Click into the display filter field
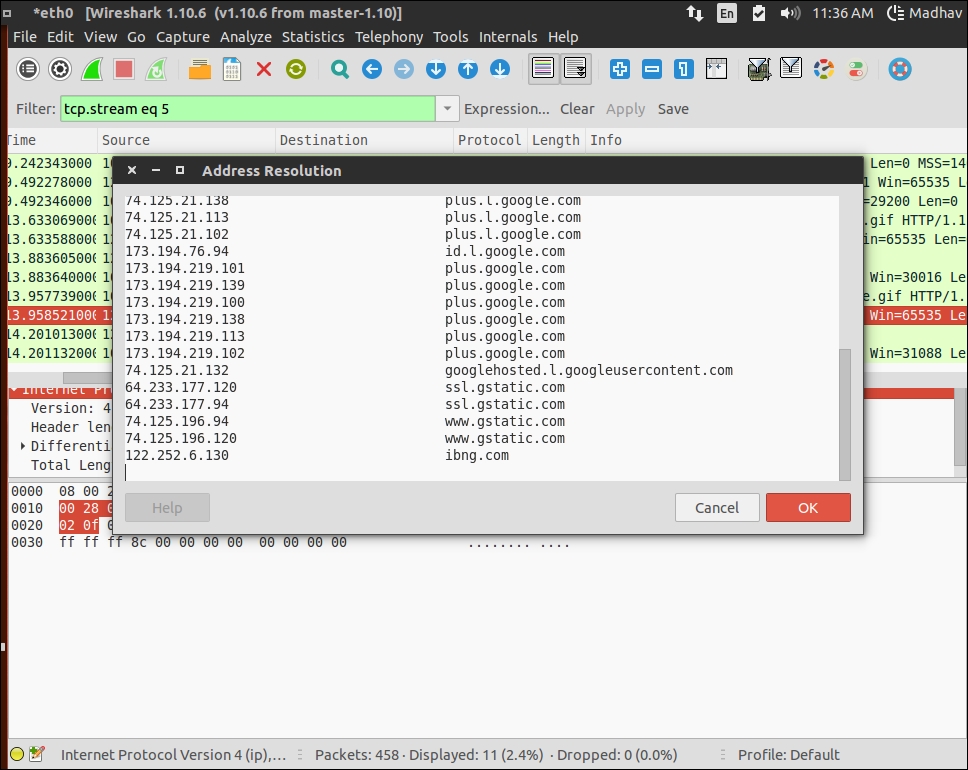This screenshot has width=968, height=770. click(x=248, y=109)
